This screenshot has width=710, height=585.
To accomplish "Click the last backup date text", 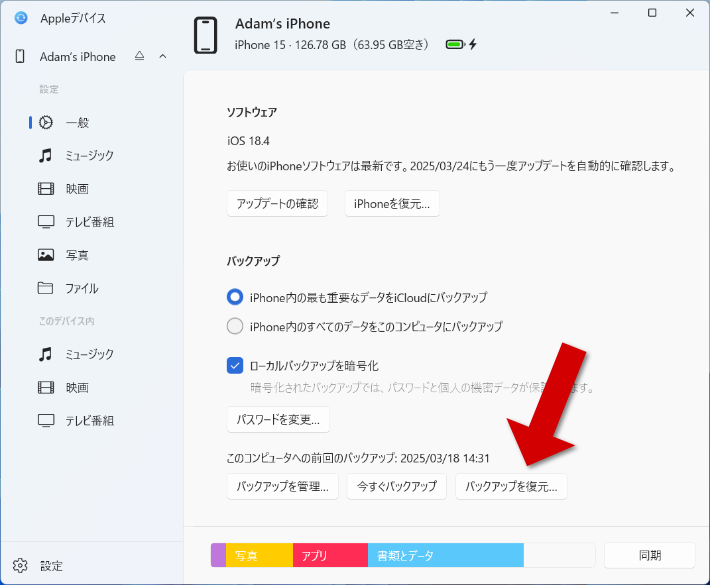I will click(358, 458).
